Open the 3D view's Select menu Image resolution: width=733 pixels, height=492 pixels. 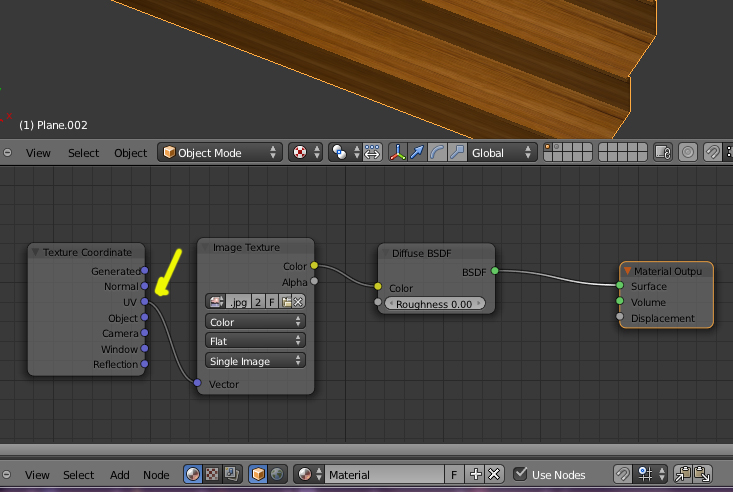[x=83, y=153]
